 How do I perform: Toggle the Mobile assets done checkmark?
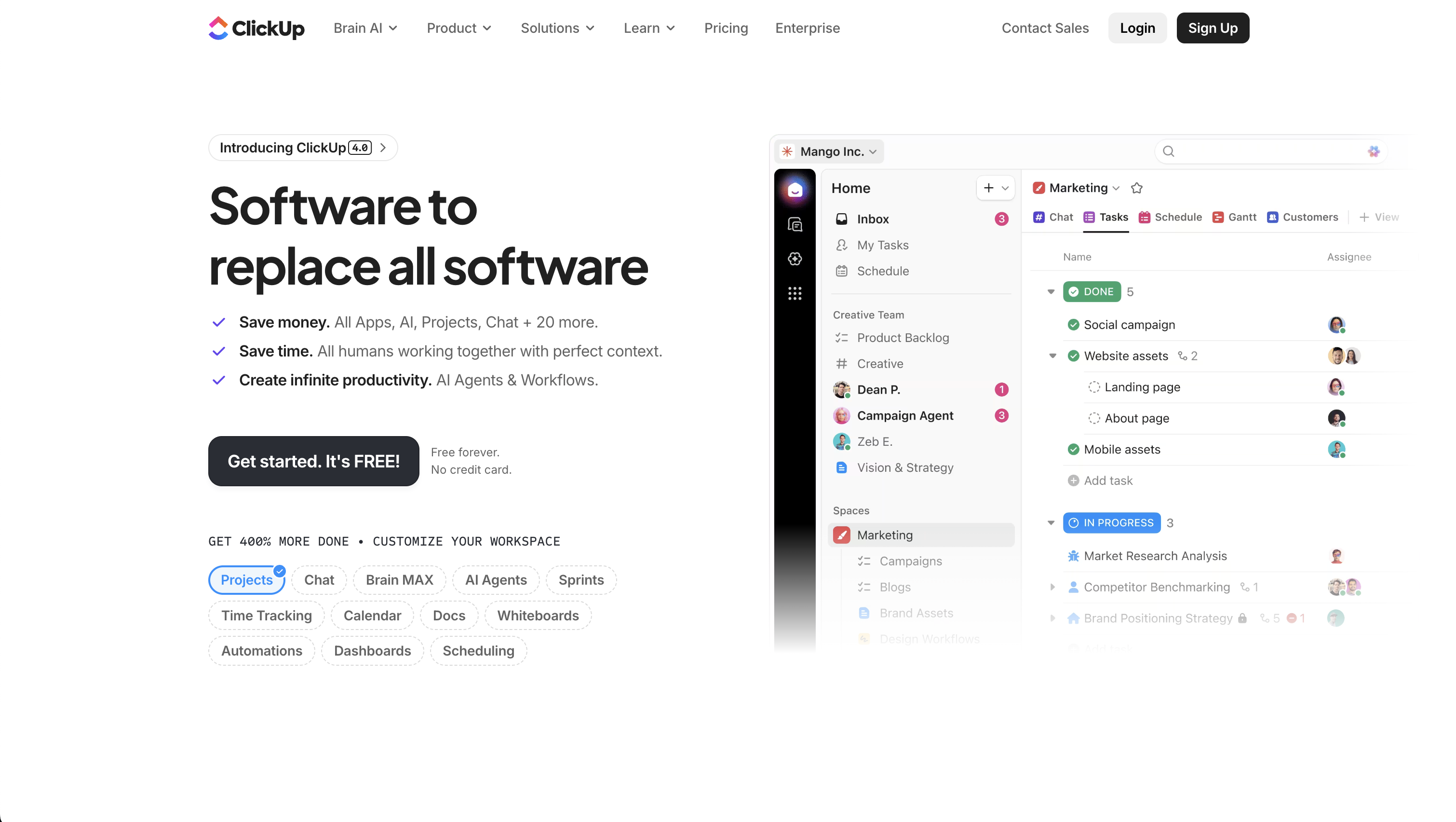click(x=1073, y=449)
